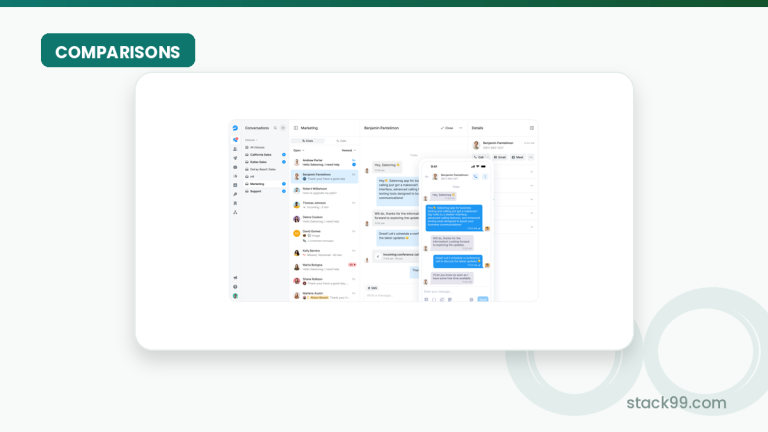This screenshot has height=432, width=768.
Task: Tap the Enter your message field
Action: pos(456,291)
